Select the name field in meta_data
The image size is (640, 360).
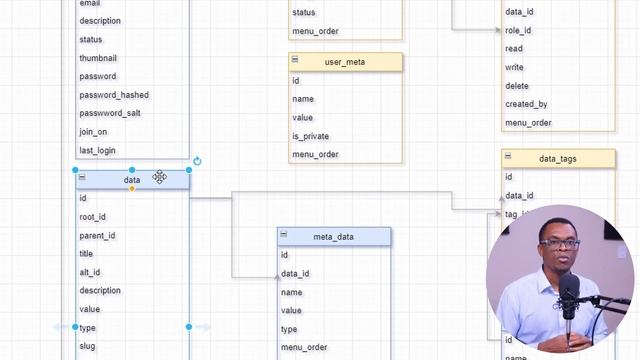tap(334, 292)
